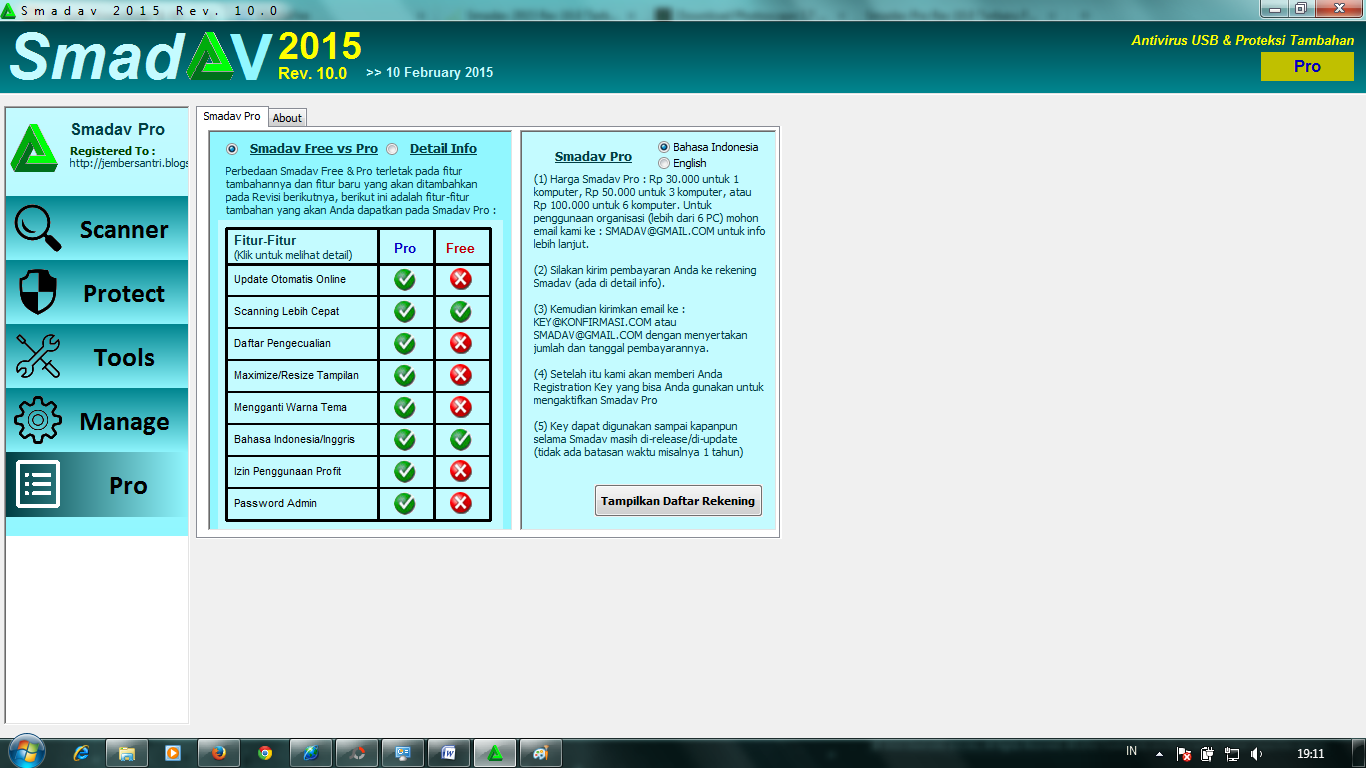Open the Pro list icon in sidebar
This screenshot has width=1366, height=768.
click(x=38, y=485)
